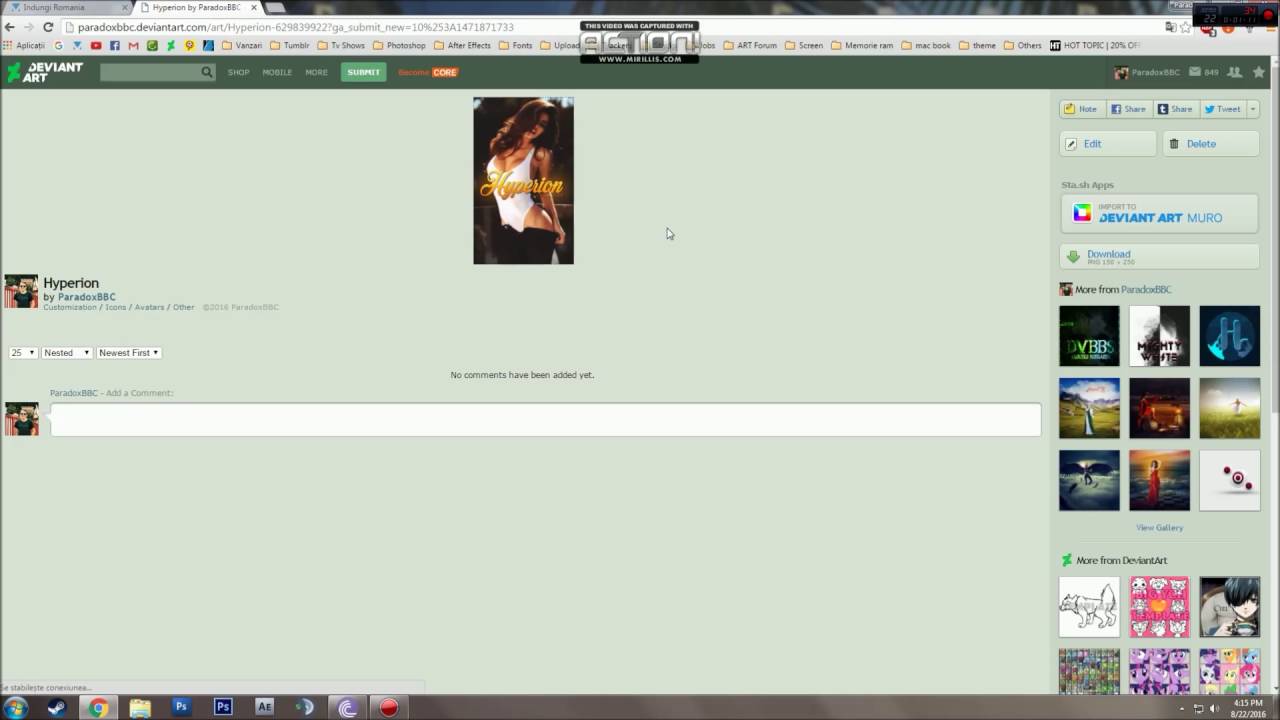Click the Delete button

pos(1211,144)
